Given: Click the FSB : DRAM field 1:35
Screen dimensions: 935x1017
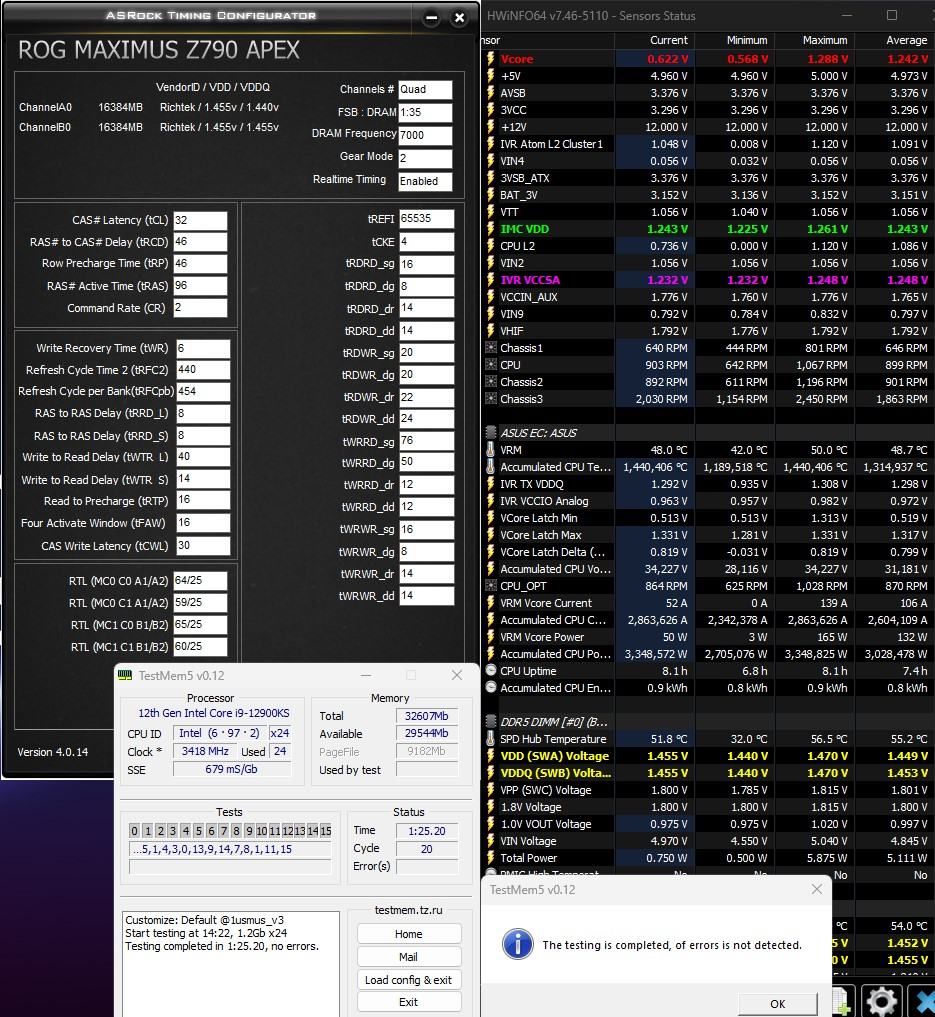Looking at the screenshot, I should coord(425,112).
